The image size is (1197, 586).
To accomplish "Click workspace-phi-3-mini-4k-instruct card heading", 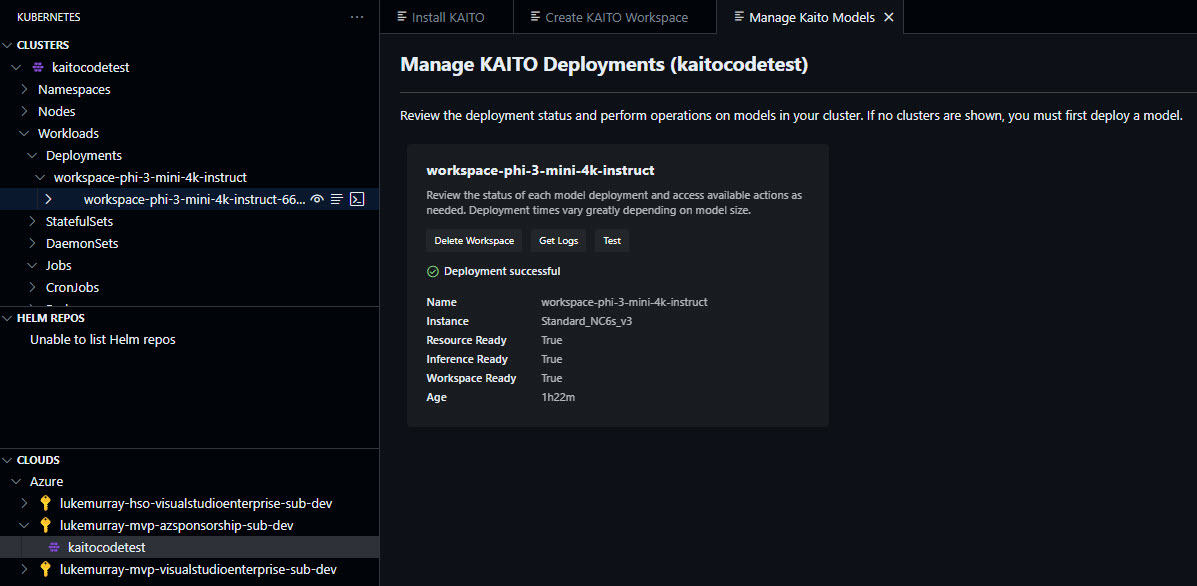I will coord(540,169).
